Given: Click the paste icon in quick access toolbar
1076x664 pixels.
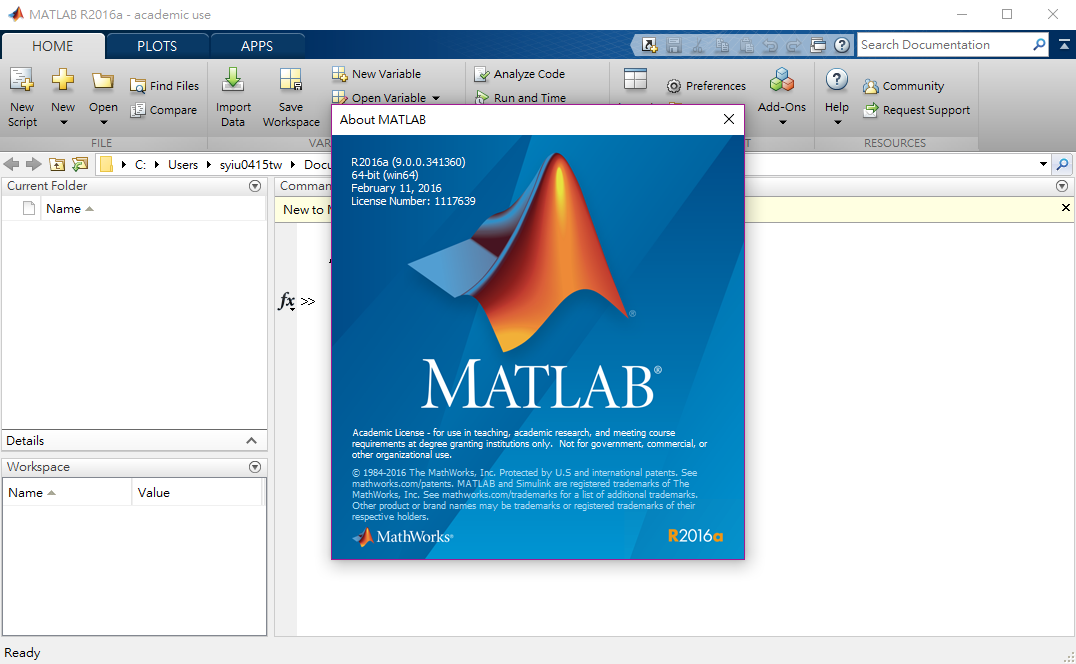Looking at the screenshot, I should (x=746, y=45).
